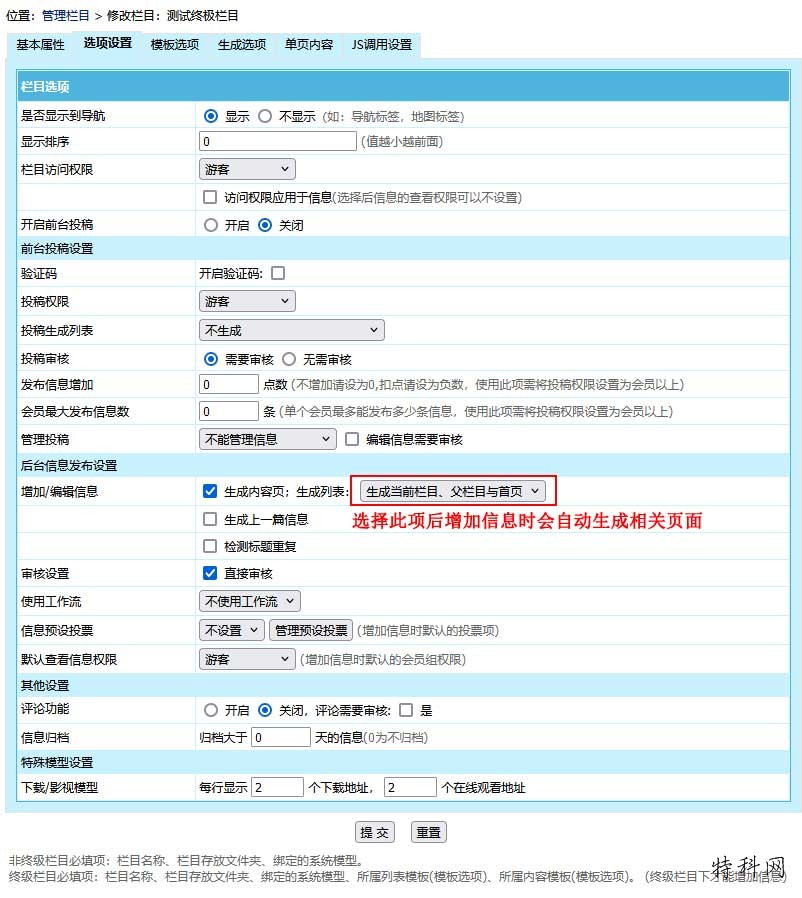Click the 个在线观看地址 count field
This screenshot has width=802, height=898.
(410, 787)
